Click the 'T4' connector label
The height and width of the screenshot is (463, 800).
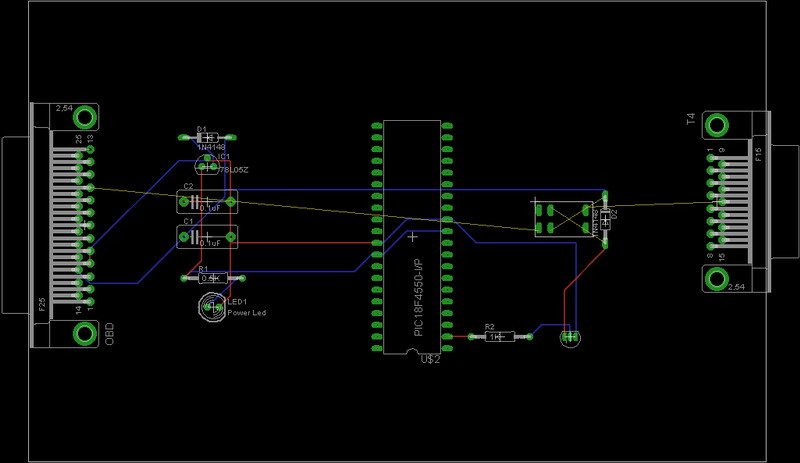point(691,119)
